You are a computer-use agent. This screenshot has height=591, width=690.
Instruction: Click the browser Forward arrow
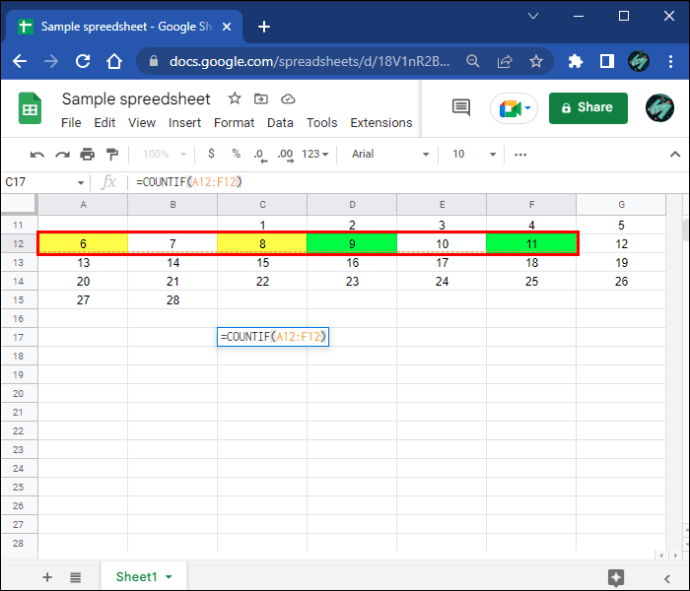51,61
